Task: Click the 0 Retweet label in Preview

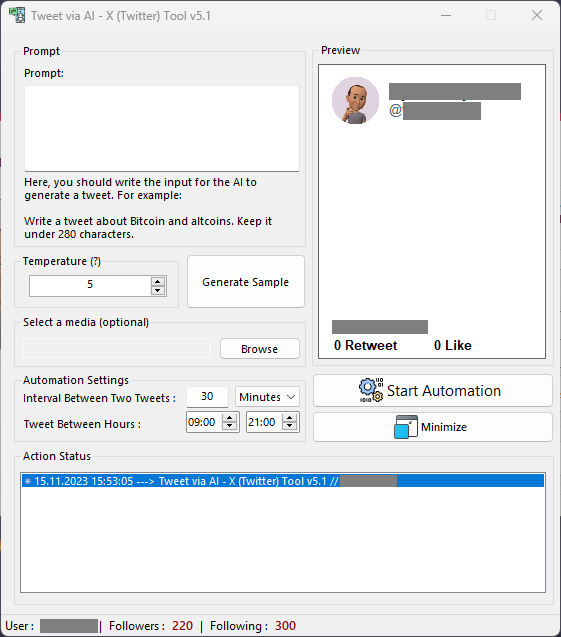Action: [366, 345]
